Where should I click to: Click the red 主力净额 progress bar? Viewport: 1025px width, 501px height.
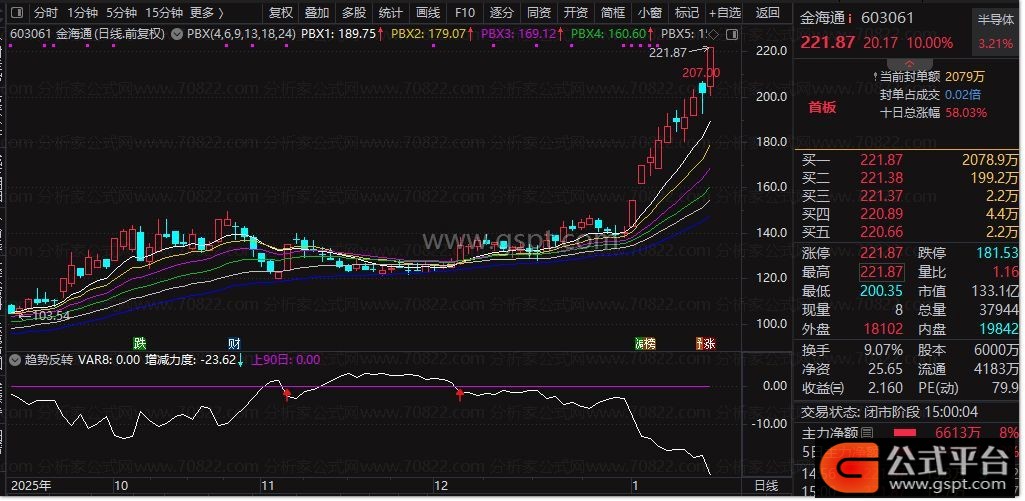point(904,433)
